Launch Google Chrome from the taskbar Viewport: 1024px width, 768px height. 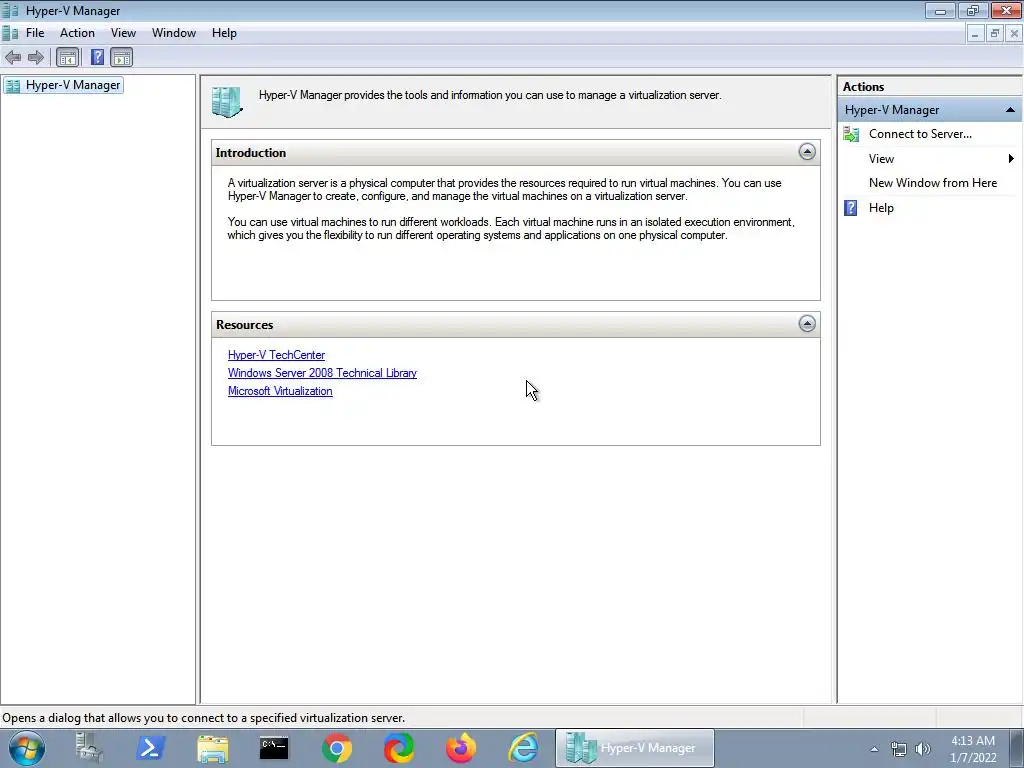coord(336,748)
